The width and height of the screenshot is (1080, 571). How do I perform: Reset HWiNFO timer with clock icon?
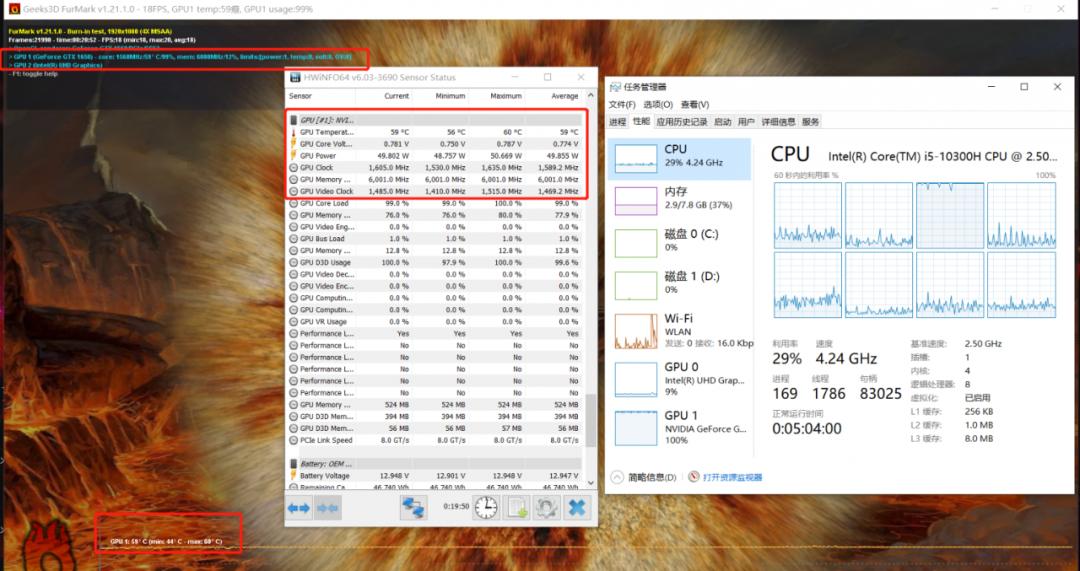pyautogui.click(x=486, y=508)
